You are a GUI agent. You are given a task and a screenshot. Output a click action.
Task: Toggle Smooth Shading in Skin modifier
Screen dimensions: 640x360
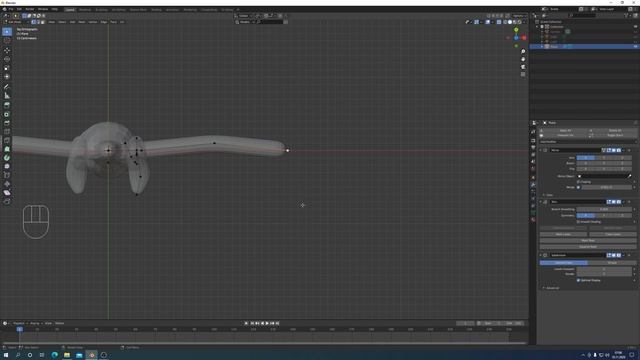(x=578, y=222)
